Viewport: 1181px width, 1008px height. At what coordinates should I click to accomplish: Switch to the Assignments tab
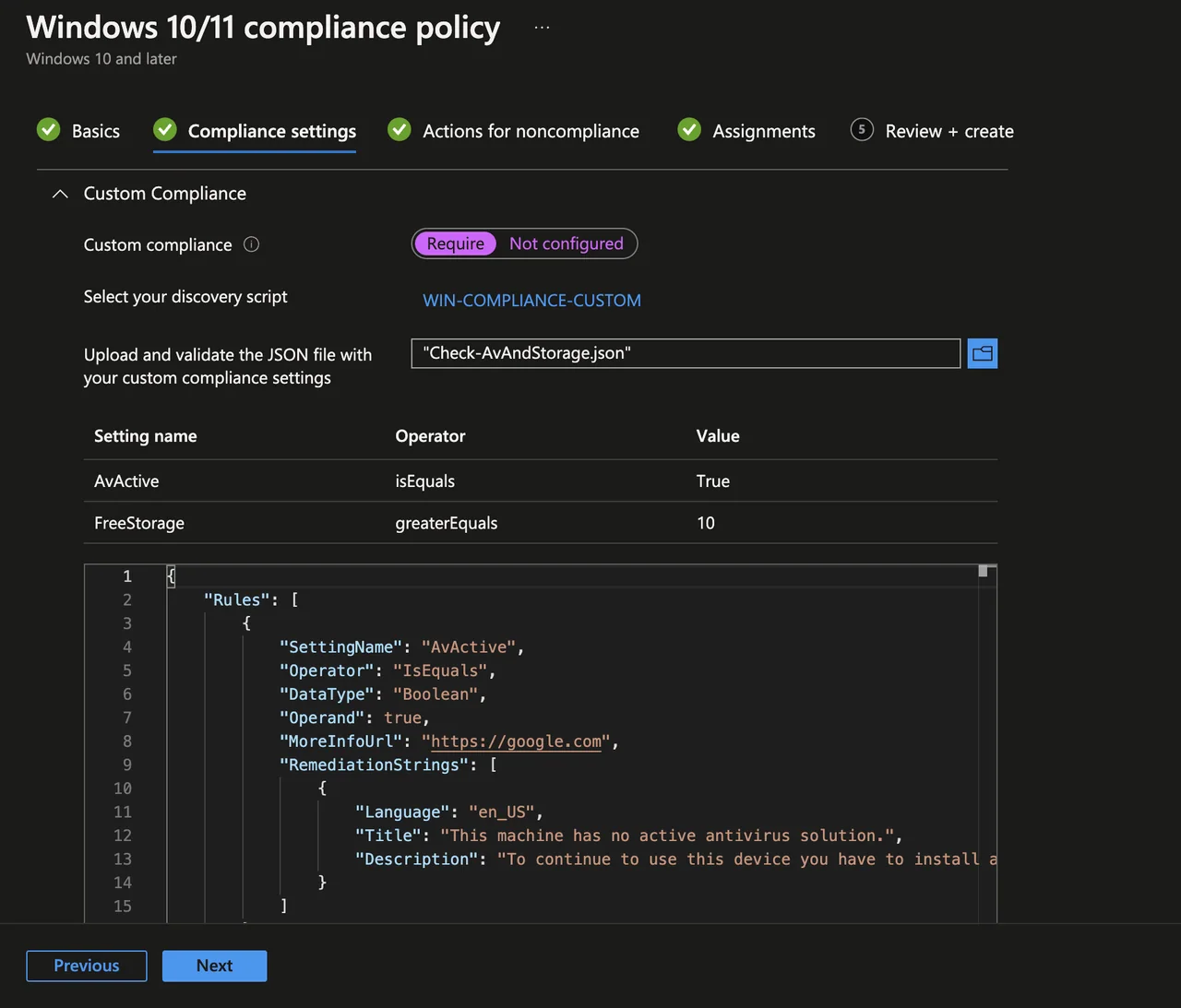764,131
